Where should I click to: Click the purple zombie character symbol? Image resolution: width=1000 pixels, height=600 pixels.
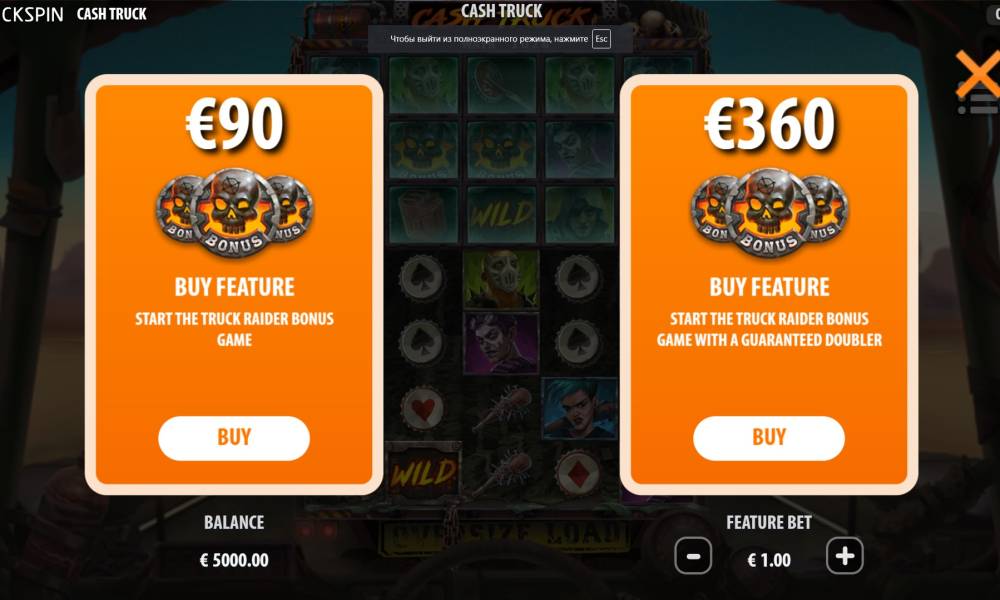pyautogui.click(x=501, y=343)
